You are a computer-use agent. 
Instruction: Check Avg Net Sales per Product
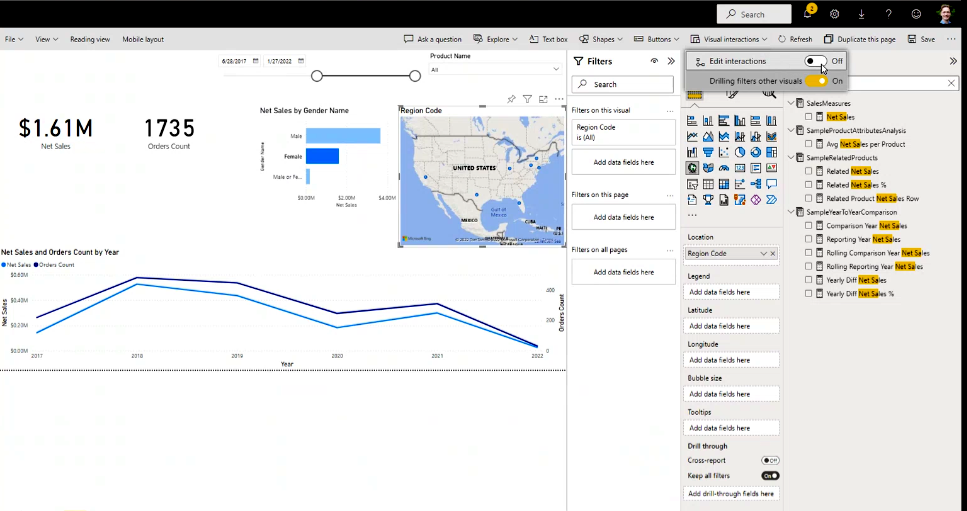809,144
